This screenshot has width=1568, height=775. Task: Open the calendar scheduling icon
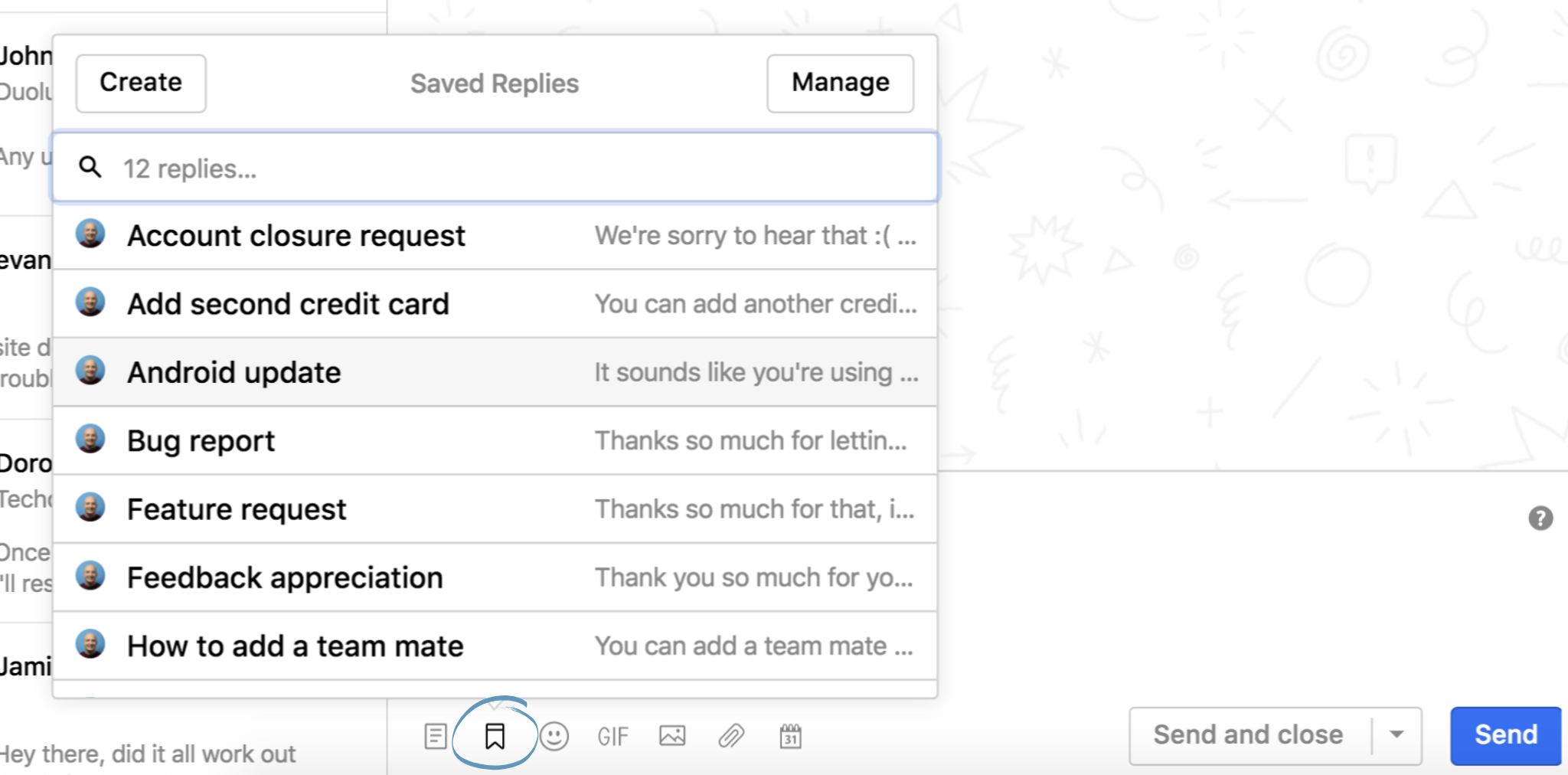(790, 736)
